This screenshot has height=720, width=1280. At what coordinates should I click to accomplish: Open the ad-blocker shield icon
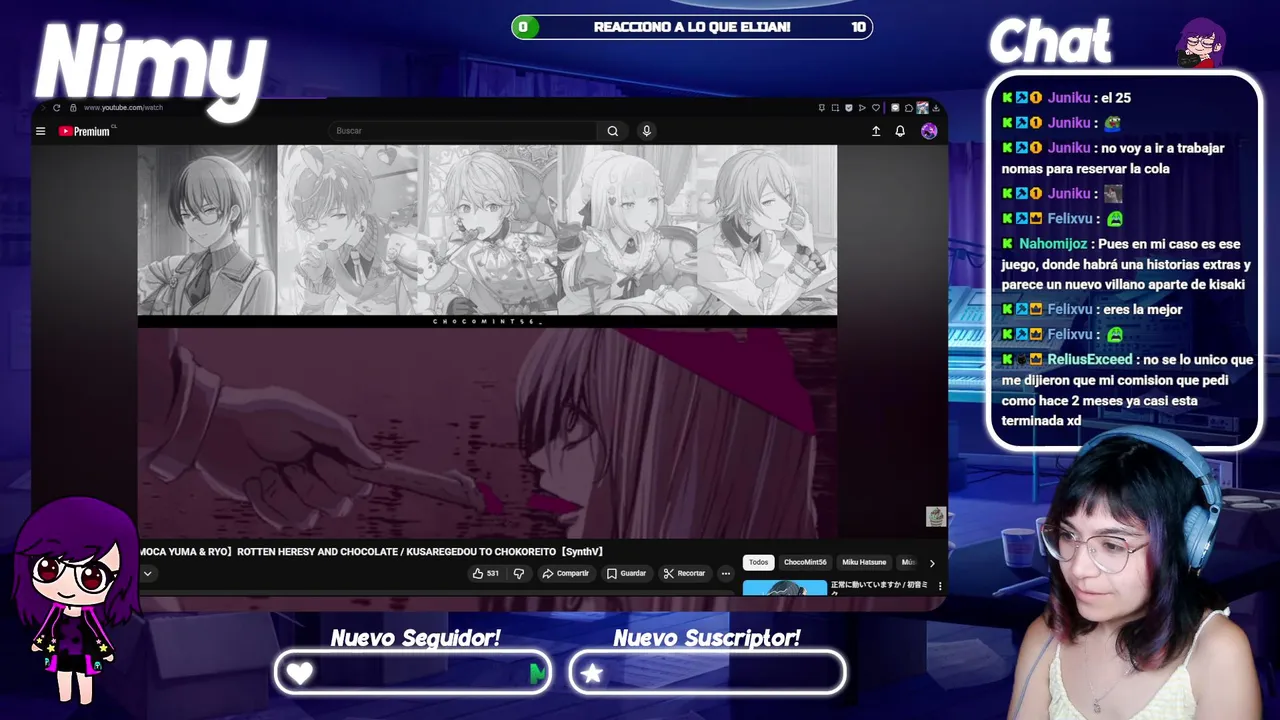tap(849, 108)
